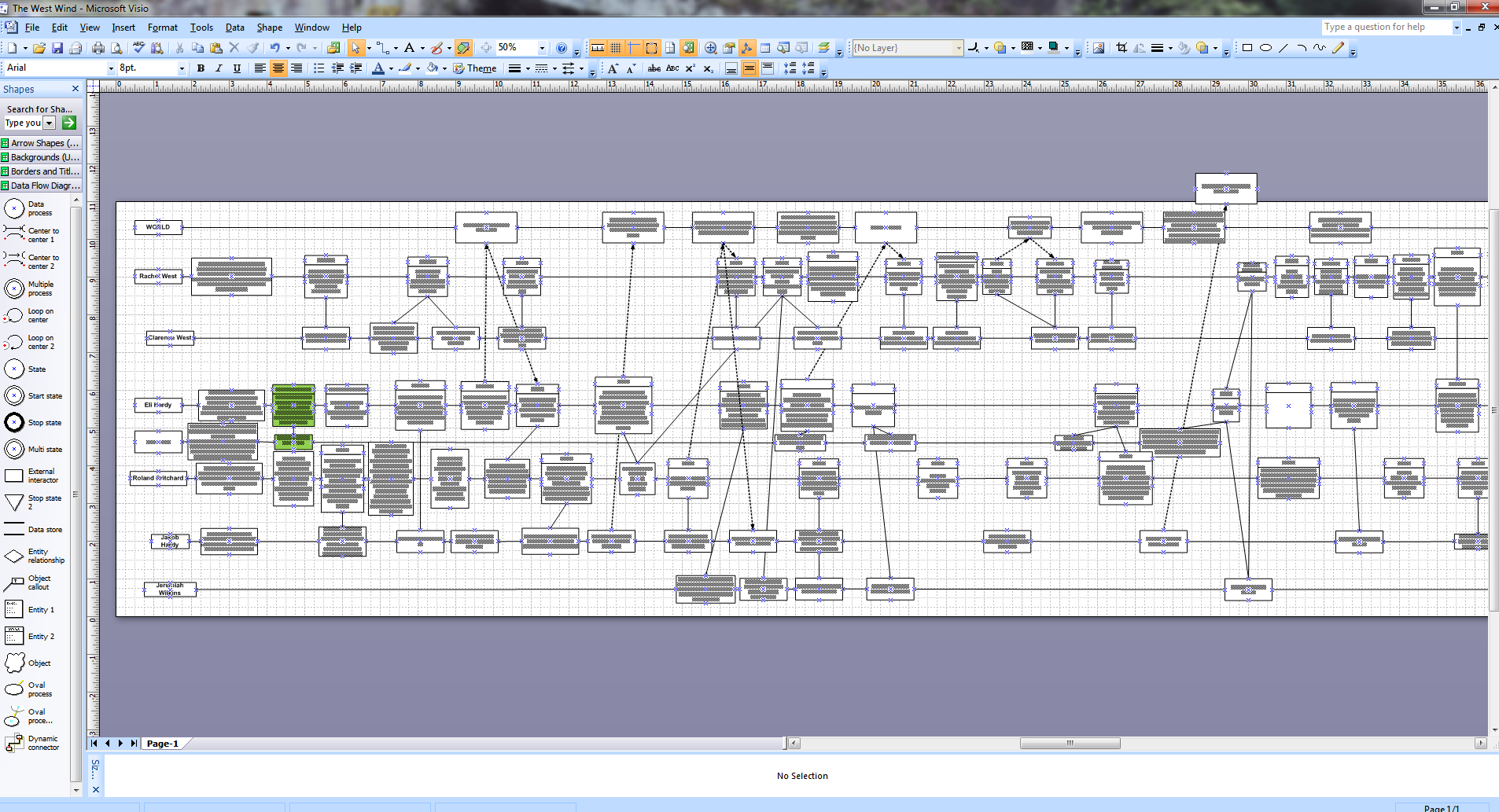The width and height of the screenshot is (1499, 812).
Task: Click the Bulleted list icon
Action: 319,68
